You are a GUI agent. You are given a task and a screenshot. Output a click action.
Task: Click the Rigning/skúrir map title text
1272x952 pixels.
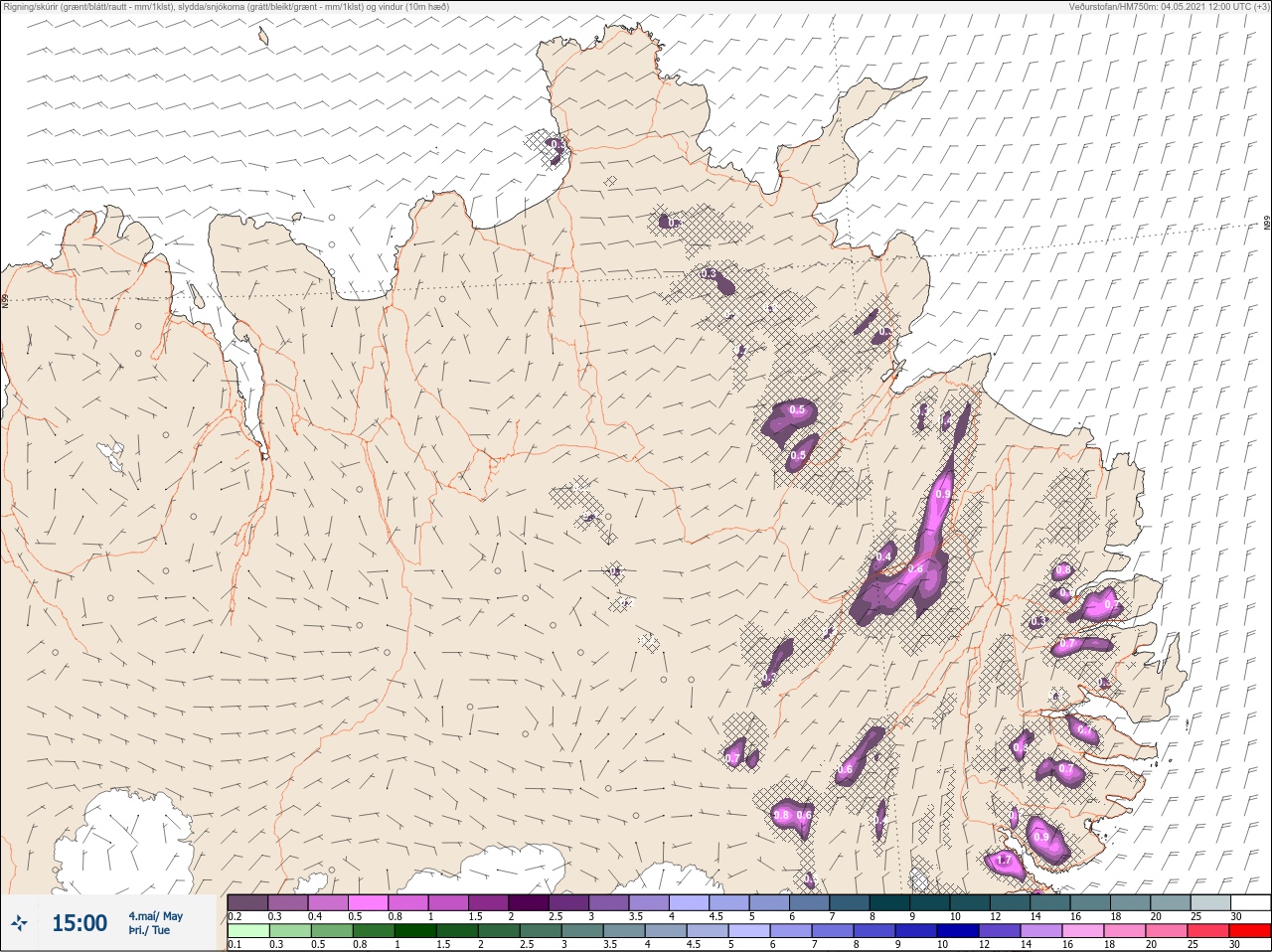pos(225,7)
